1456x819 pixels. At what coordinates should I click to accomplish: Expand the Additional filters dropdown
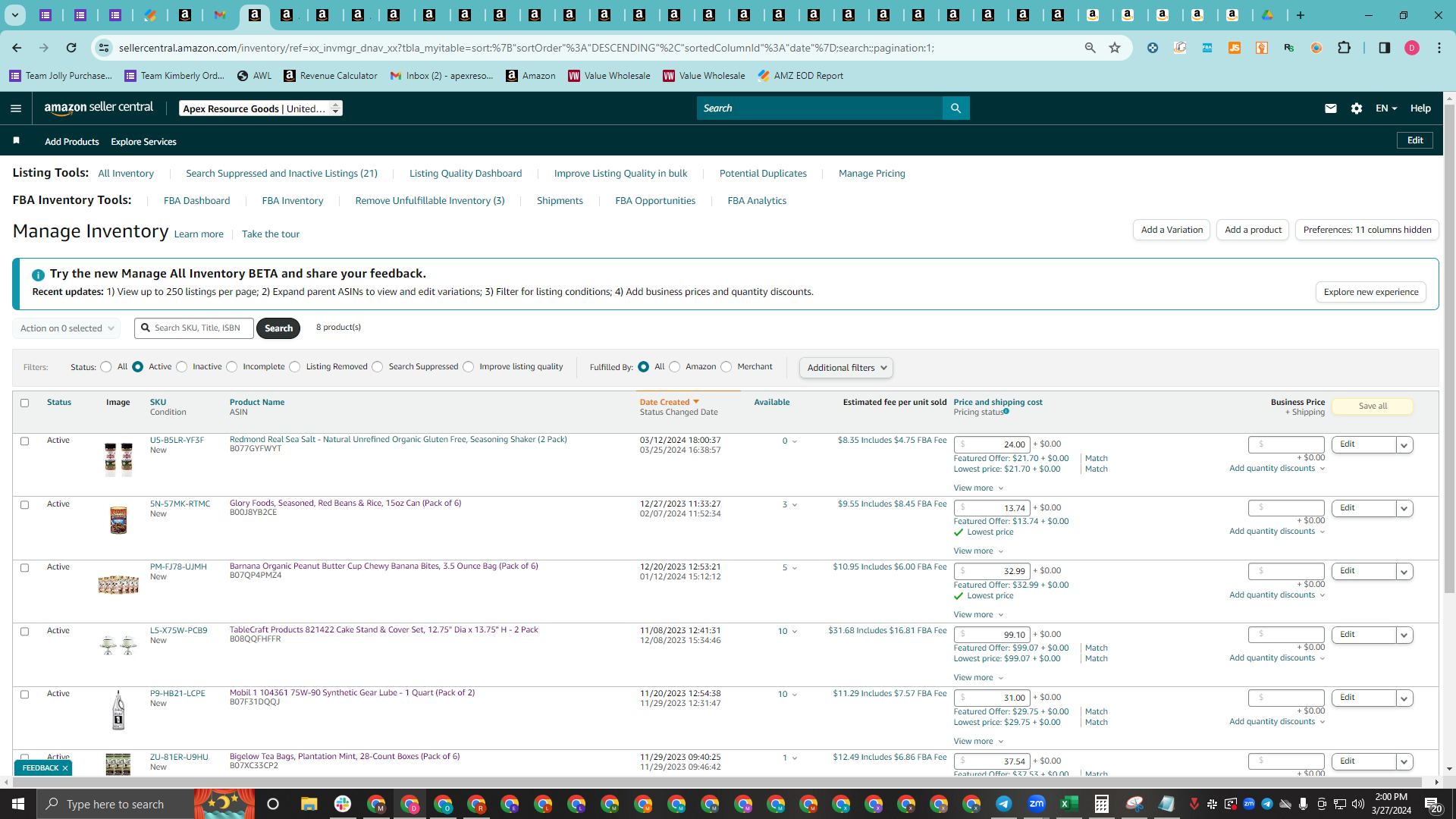(846, 368)
